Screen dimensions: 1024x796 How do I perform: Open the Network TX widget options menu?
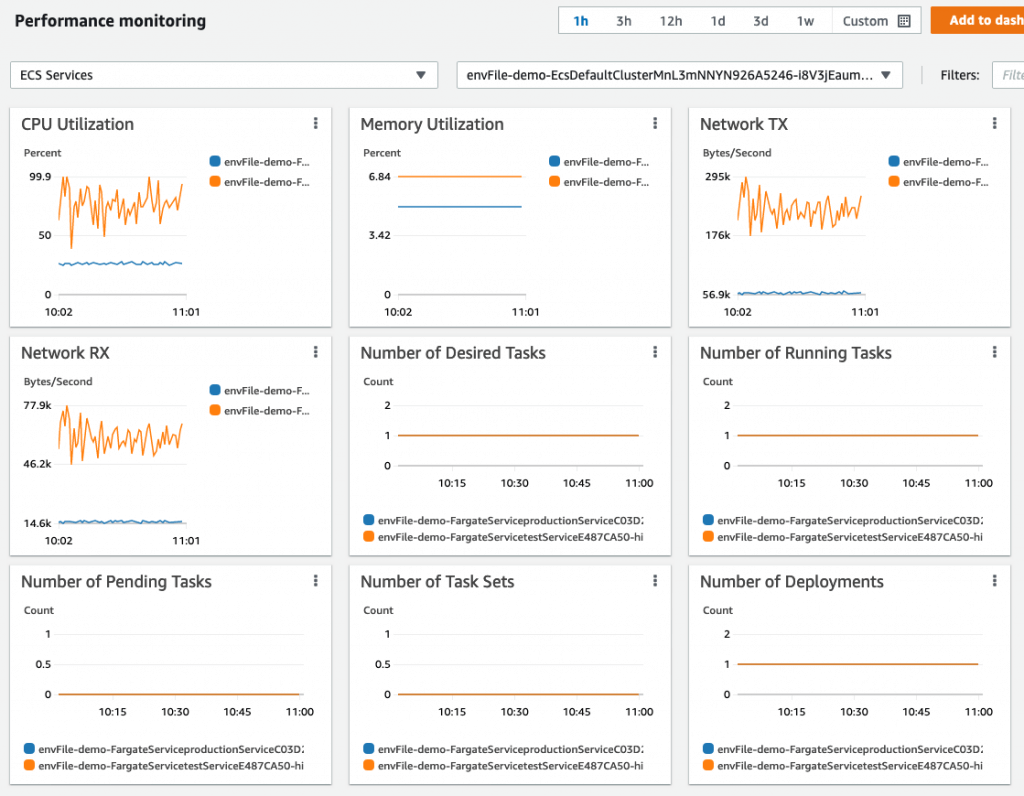click(x=995, y=123)
